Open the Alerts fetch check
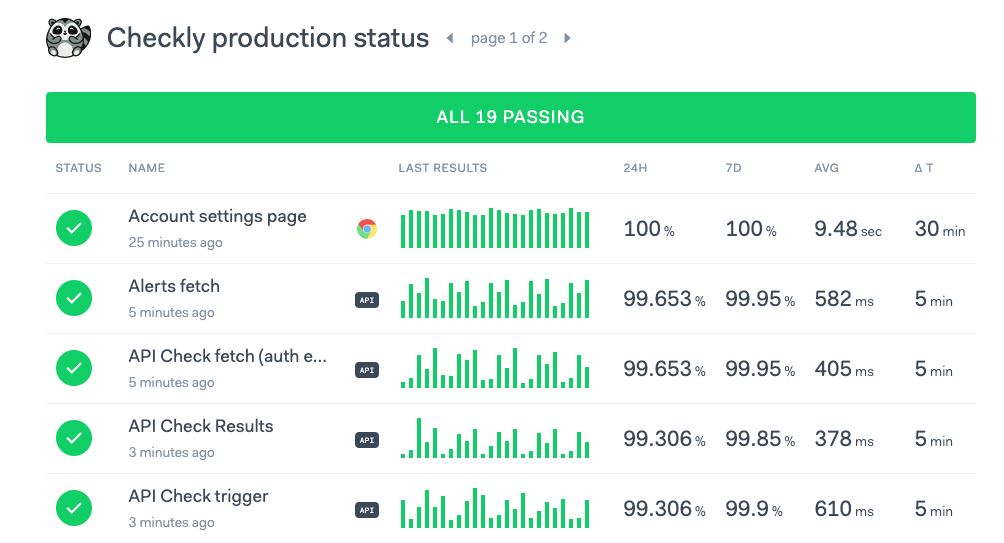Image resolution: width=1004 pixels, height=543 pixels. click(x=174, y=287)
